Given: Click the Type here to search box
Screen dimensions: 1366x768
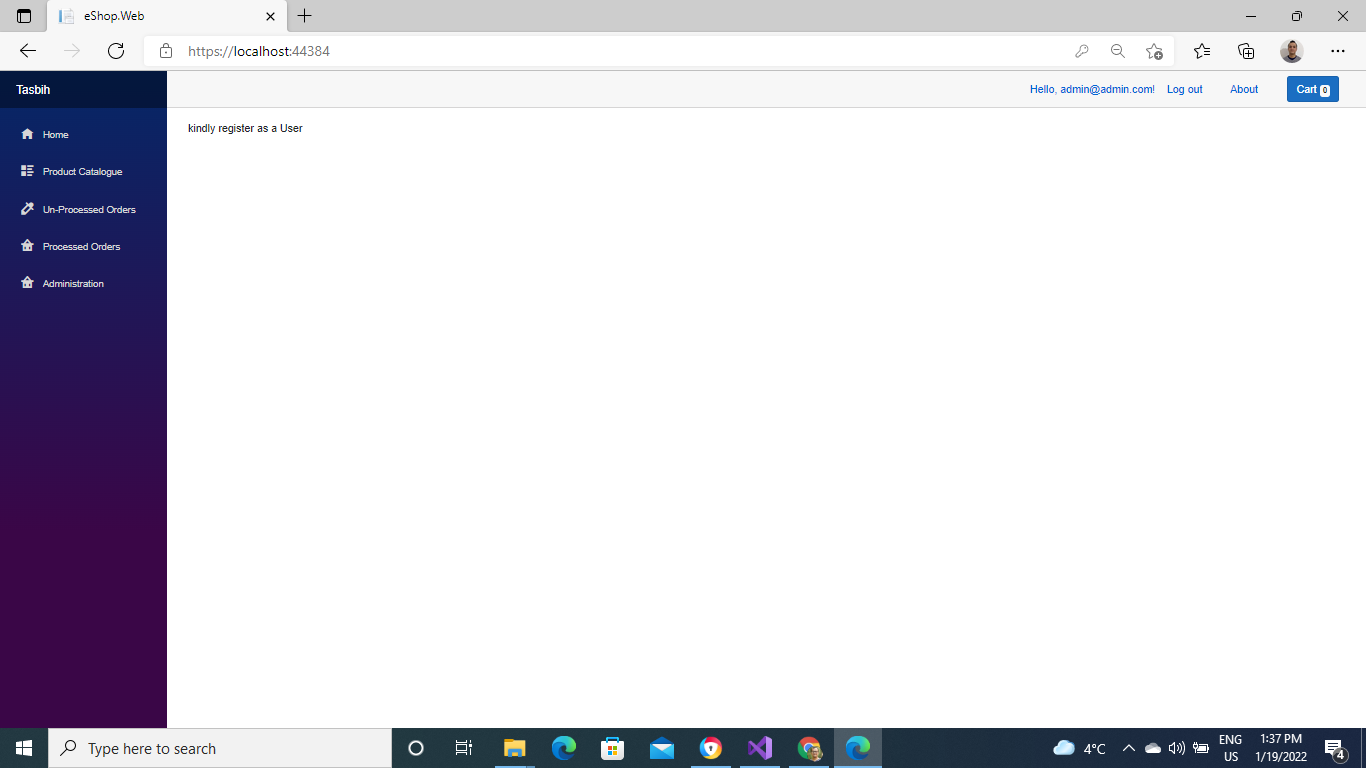Looking at the screenshot, I should pos(220,748).
